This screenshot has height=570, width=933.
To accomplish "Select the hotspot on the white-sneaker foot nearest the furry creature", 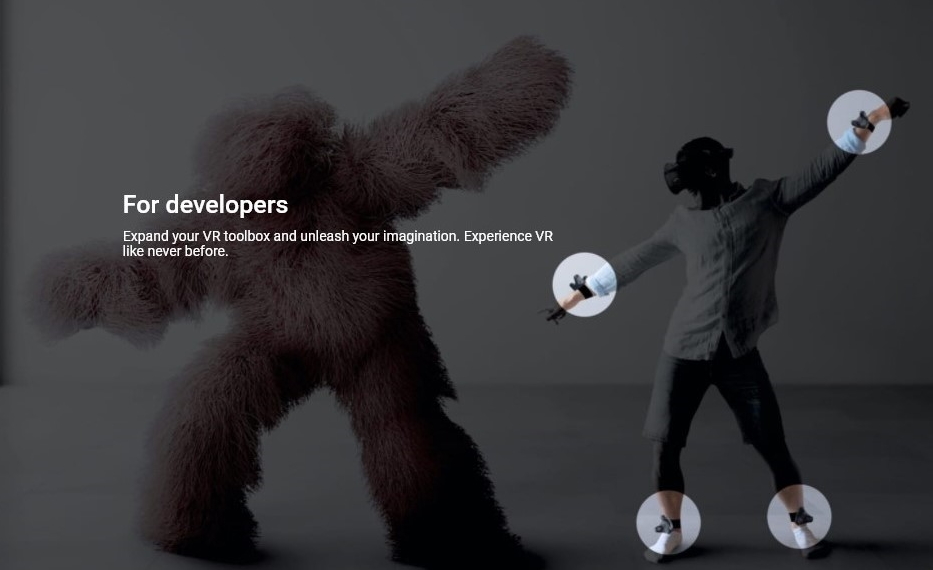I will coord(668,522).
